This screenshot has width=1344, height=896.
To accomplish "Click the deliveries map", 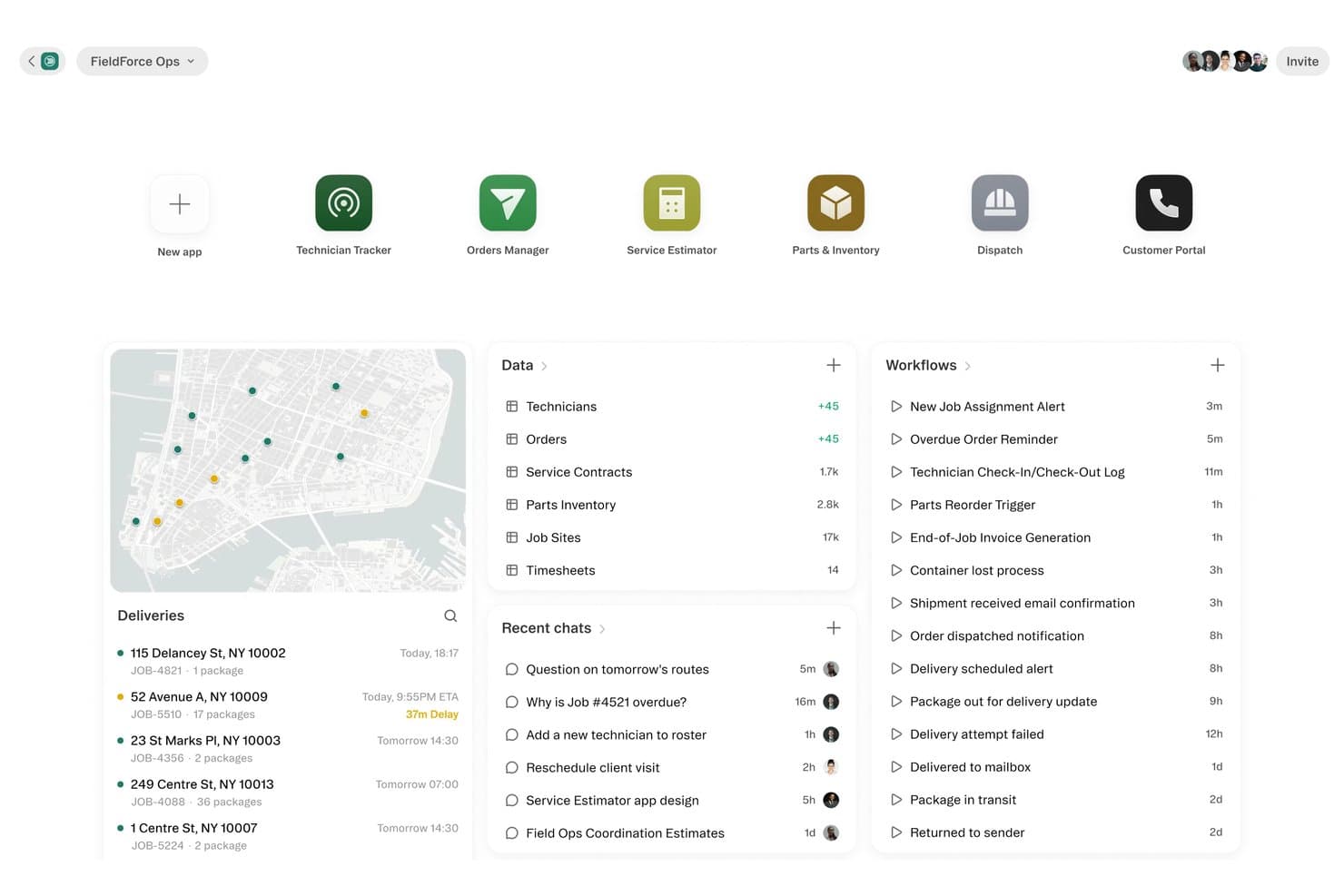I will (288, 470).
